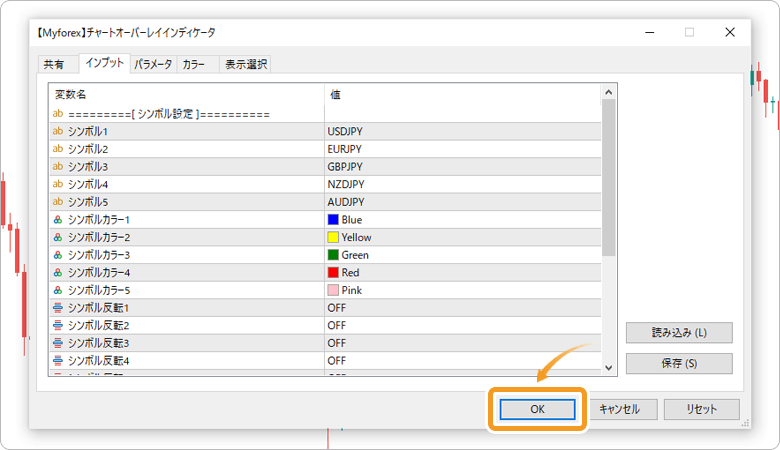Click the ab icon beside シンボル5
Viewport: 780px width, 450px height.
pyautogui.click(x=58, y=202)
